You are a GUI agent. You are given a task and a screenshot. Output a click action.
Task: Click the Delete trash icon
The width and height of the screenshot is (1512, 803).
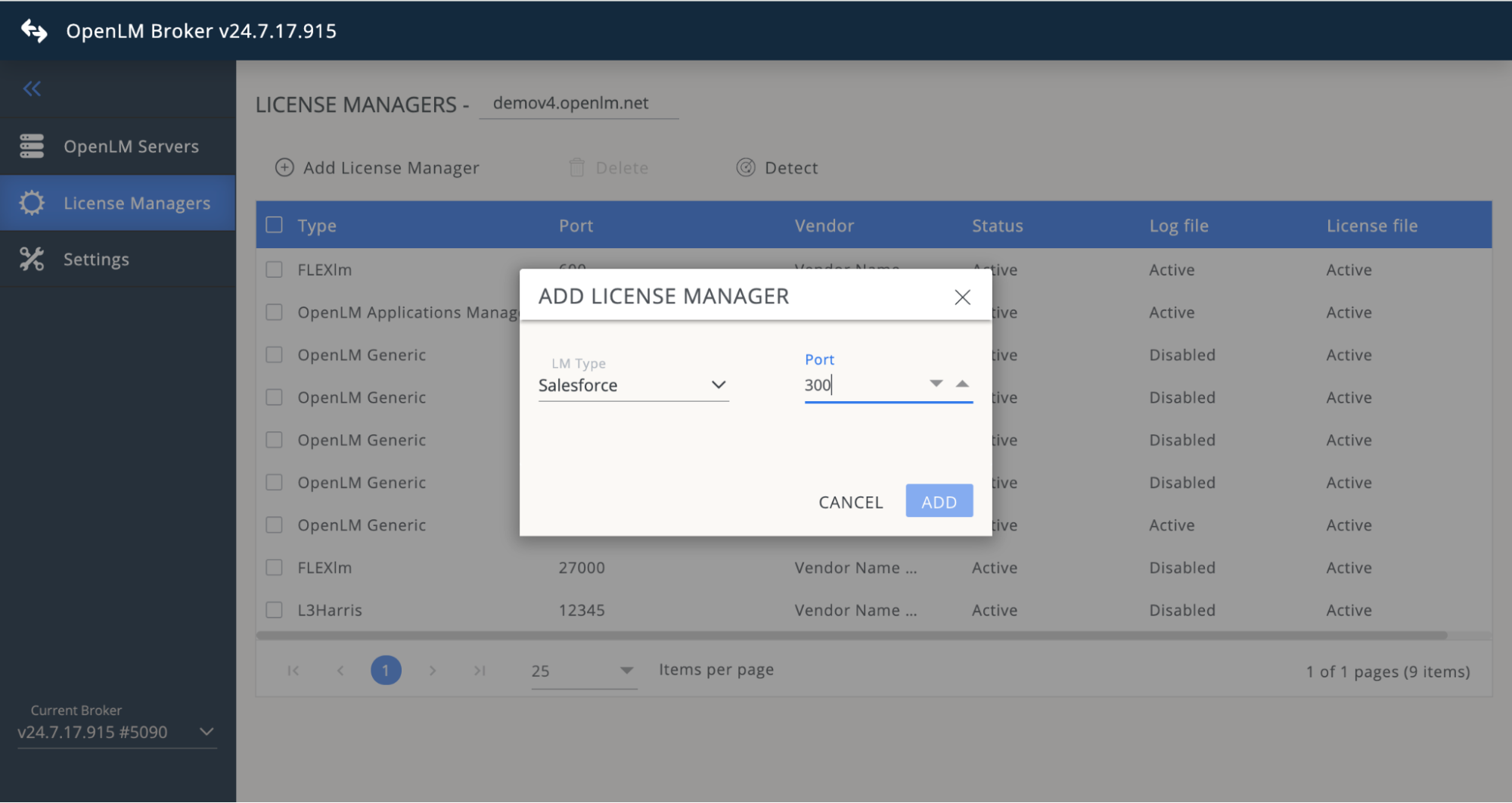tap(577, 167)
